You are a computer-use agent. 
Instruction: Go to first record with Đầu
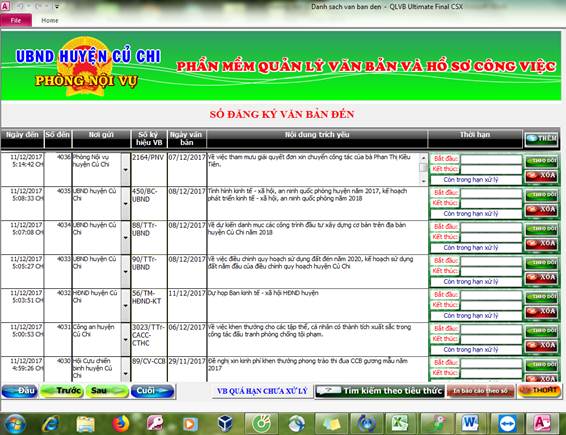tap(20, 391)
